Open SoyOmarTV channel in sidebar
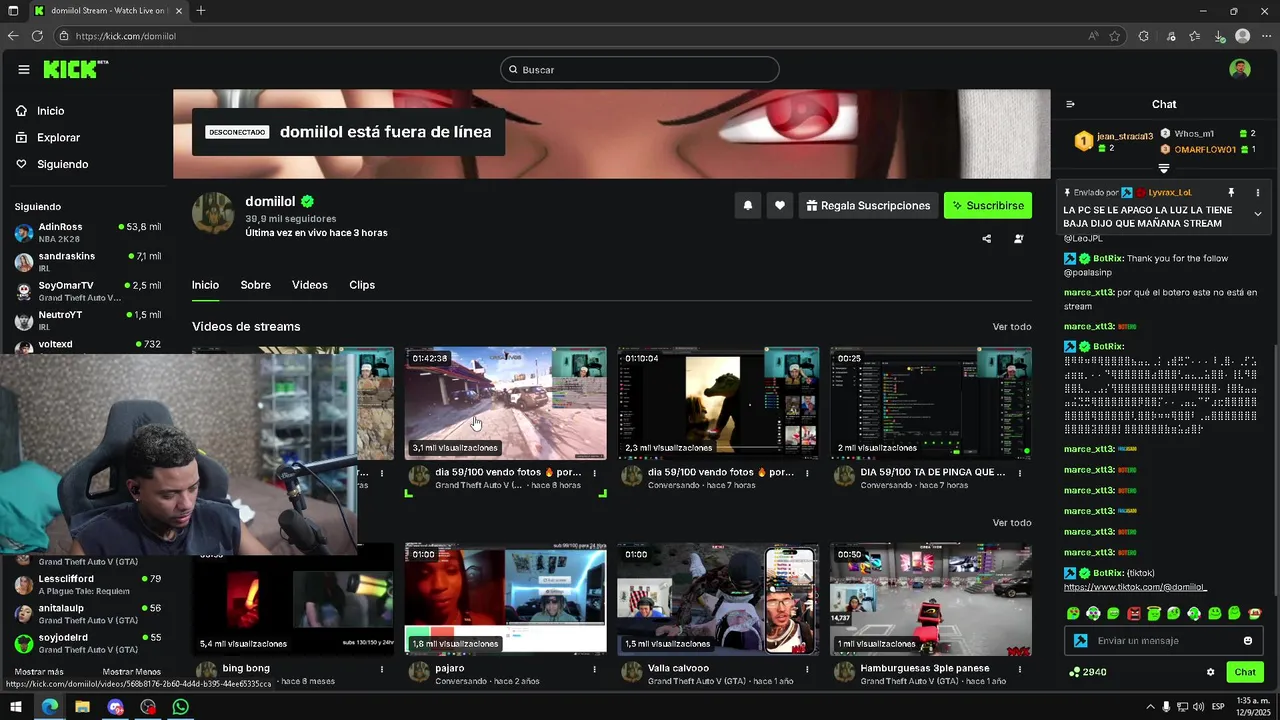The width and height of the screenshot is (1280, 720). [x=88, y=291]
